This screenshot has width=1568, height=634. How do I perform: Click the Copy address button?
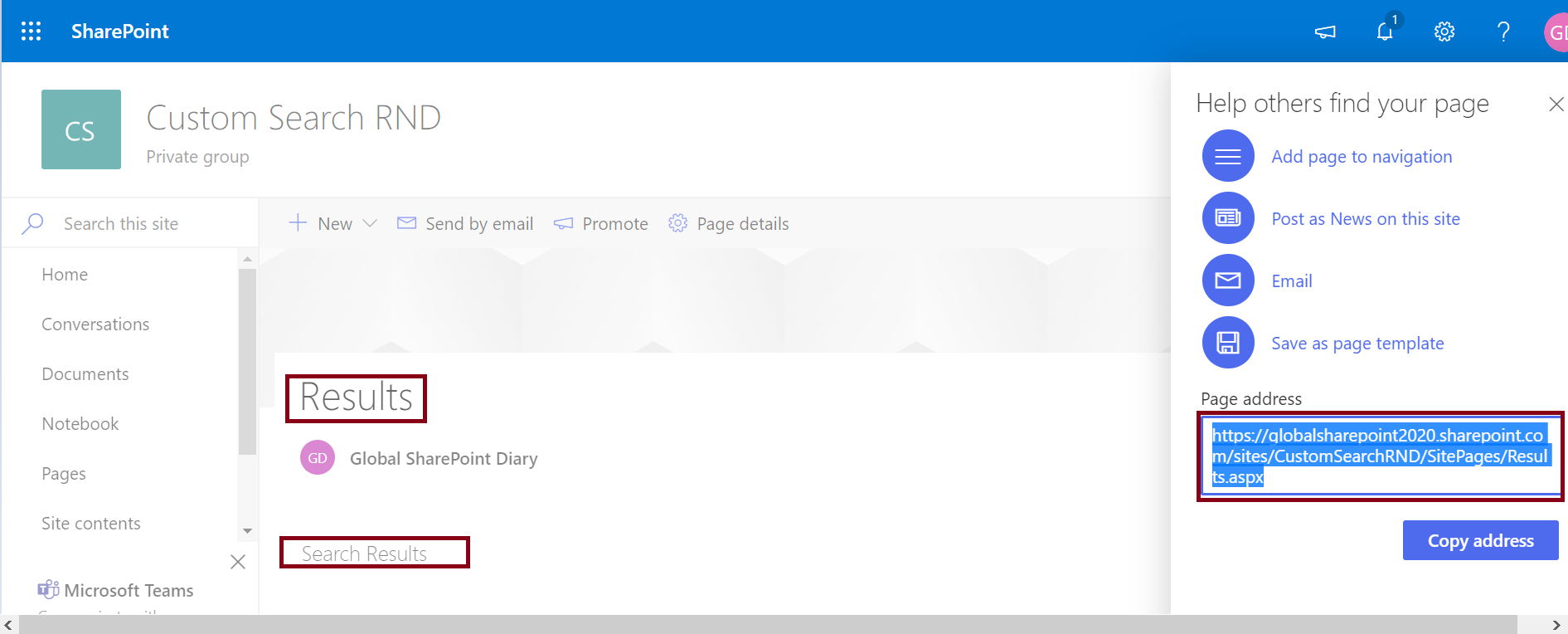click(1480, 540)
